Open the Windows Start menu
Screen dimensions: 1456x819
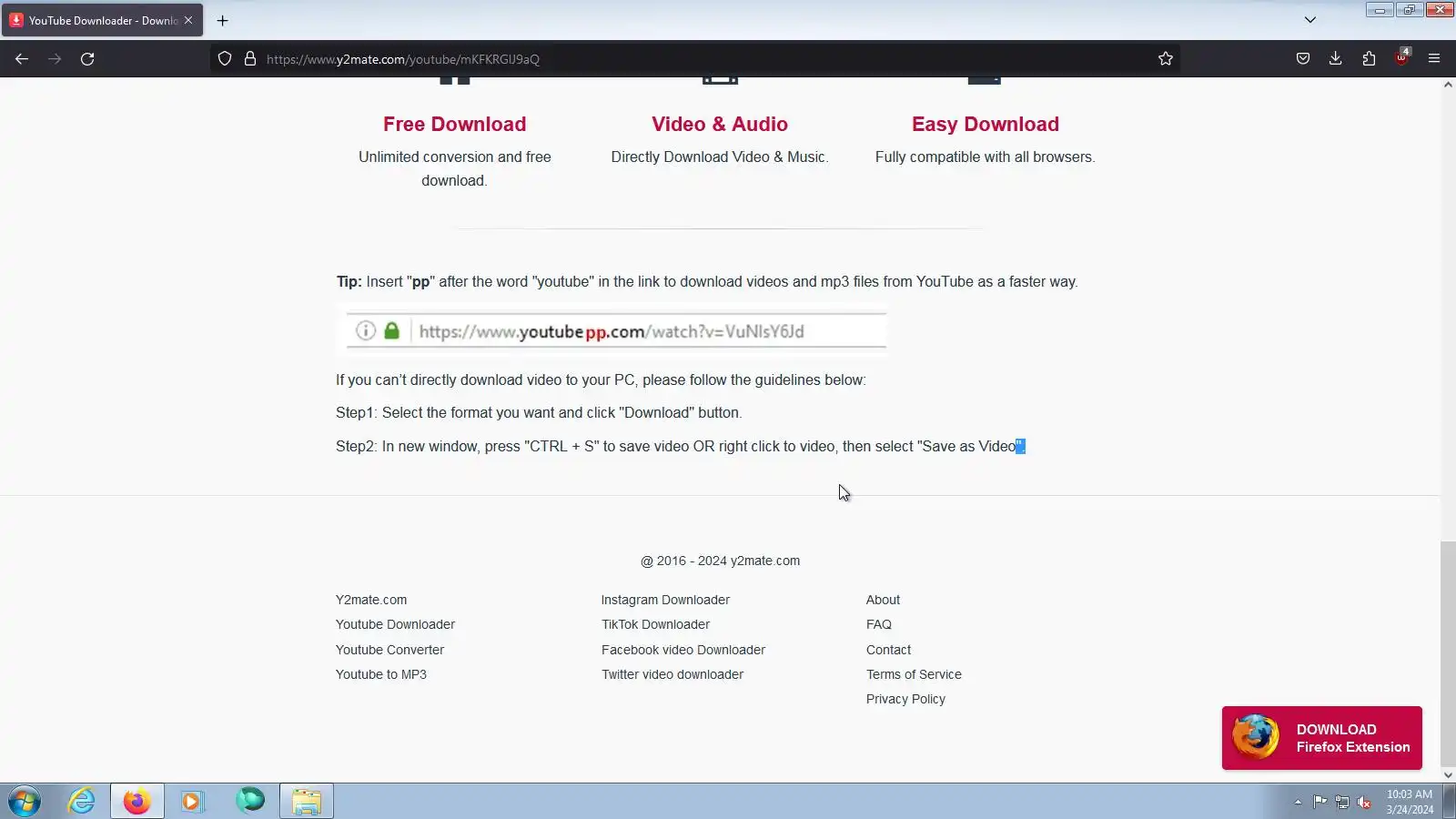tap(25, 802)
